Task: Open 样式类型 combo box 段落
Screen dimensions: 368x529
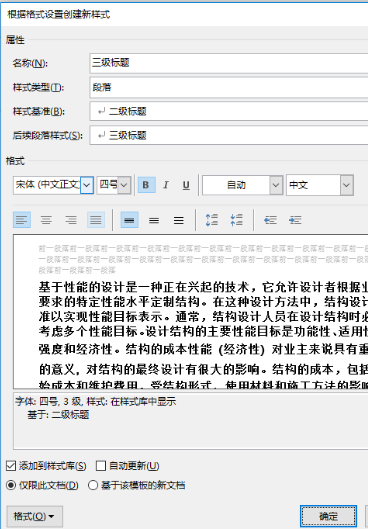Action: coord(229,87)
